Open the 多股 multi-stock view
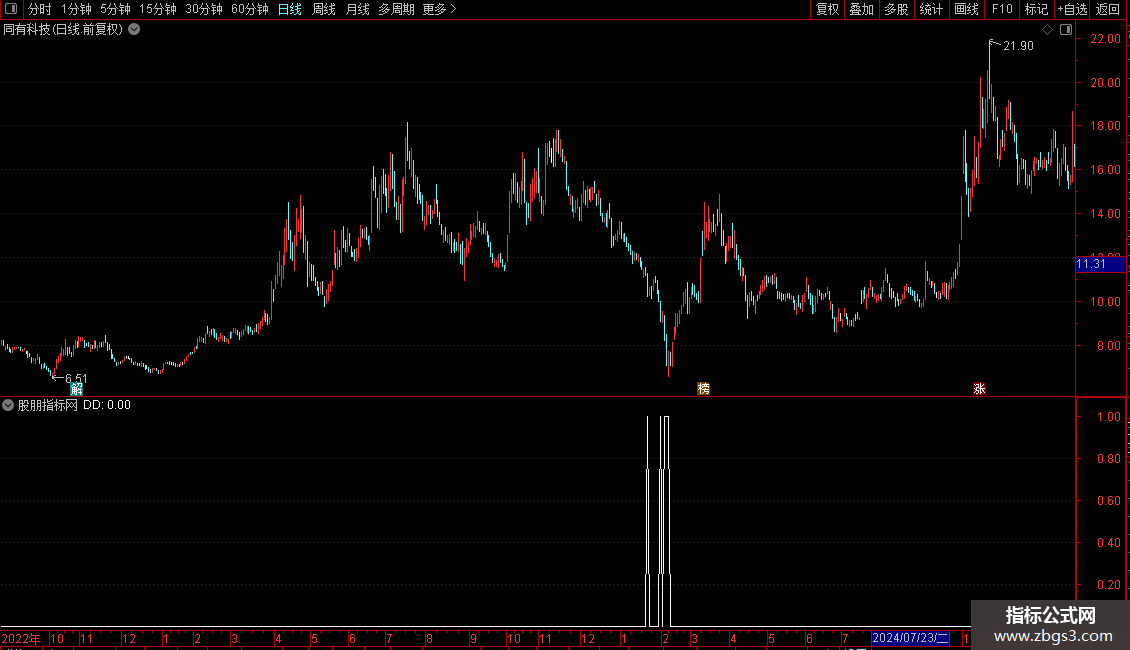Viewport: 1130px width, 650px height. coord(896,9)
